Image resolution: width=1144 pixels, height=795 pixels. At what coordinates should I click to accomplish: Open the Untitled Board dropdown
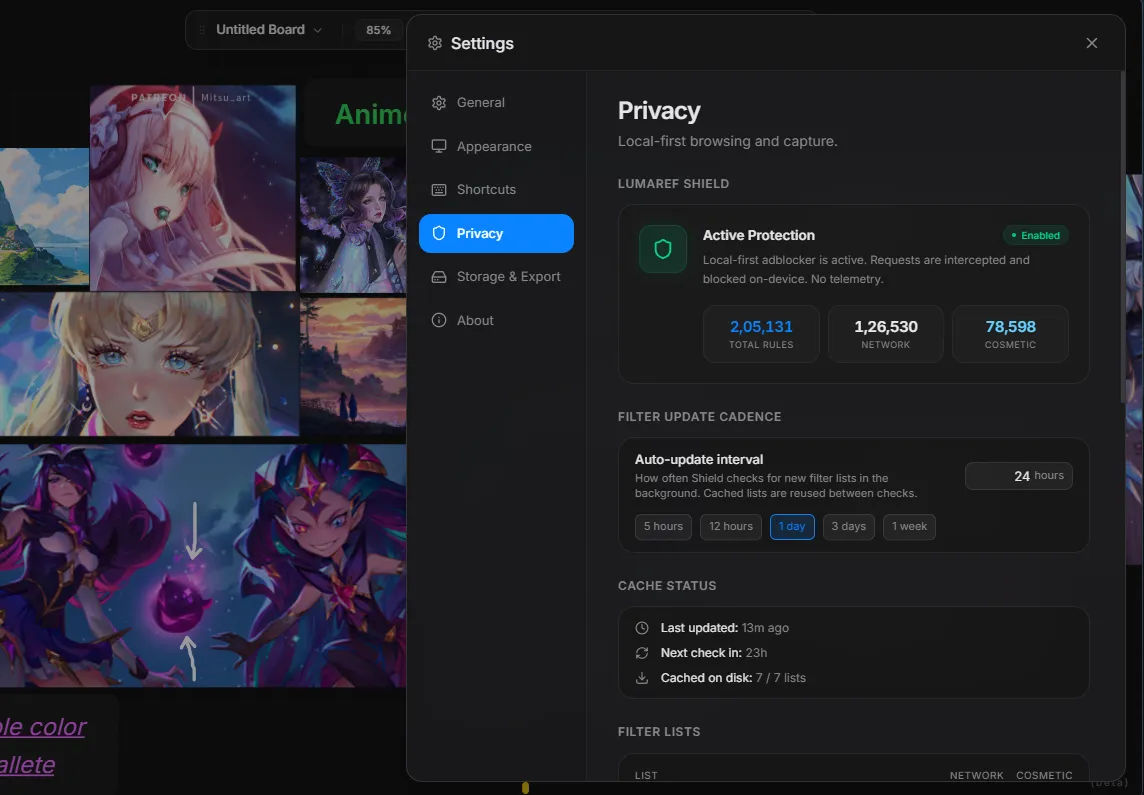(x=268, y=30)
